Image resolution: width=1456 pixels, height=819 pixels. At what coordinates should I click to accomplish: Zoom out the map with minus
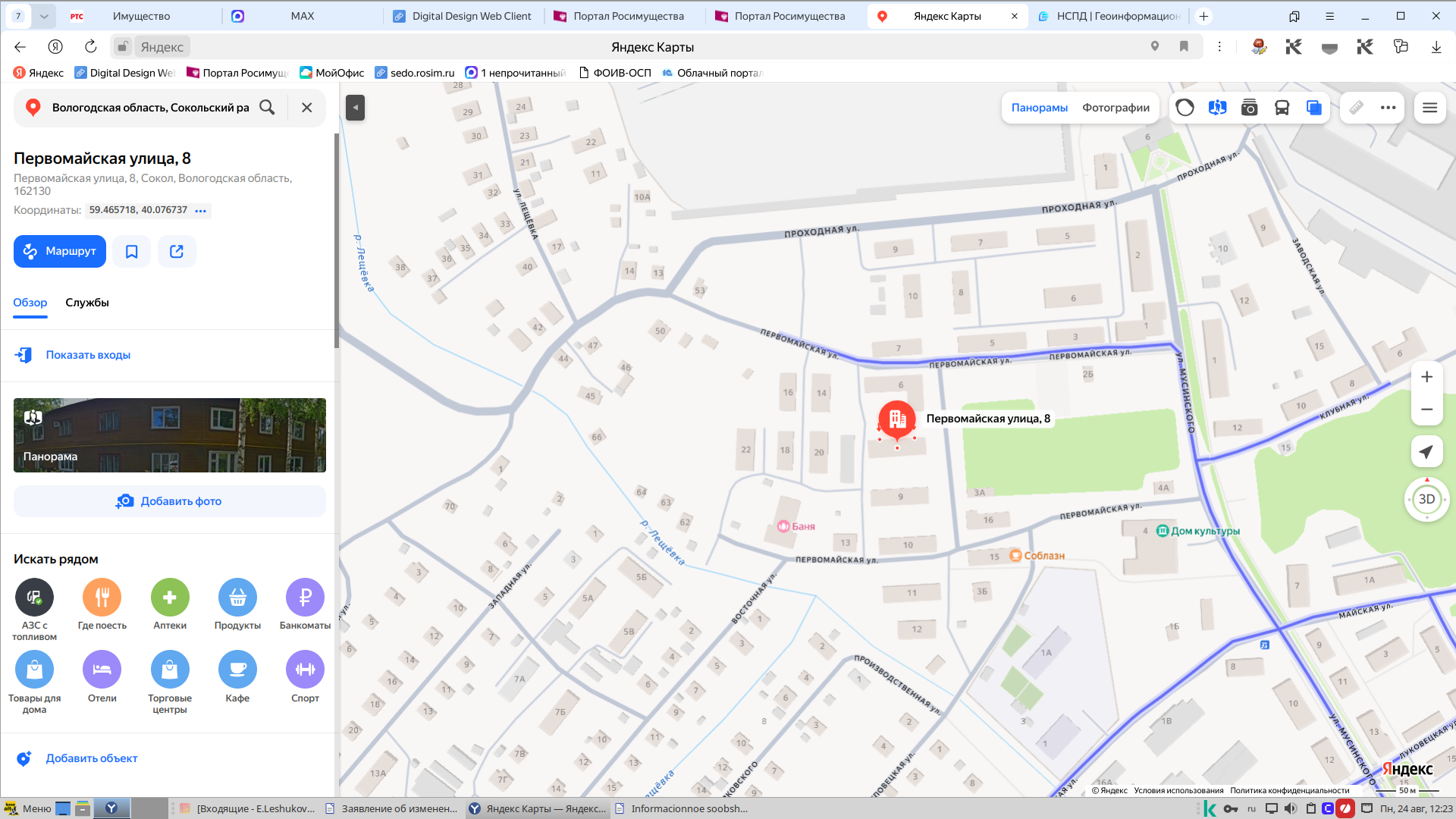pyautogui.click(x=1427, y=409)
